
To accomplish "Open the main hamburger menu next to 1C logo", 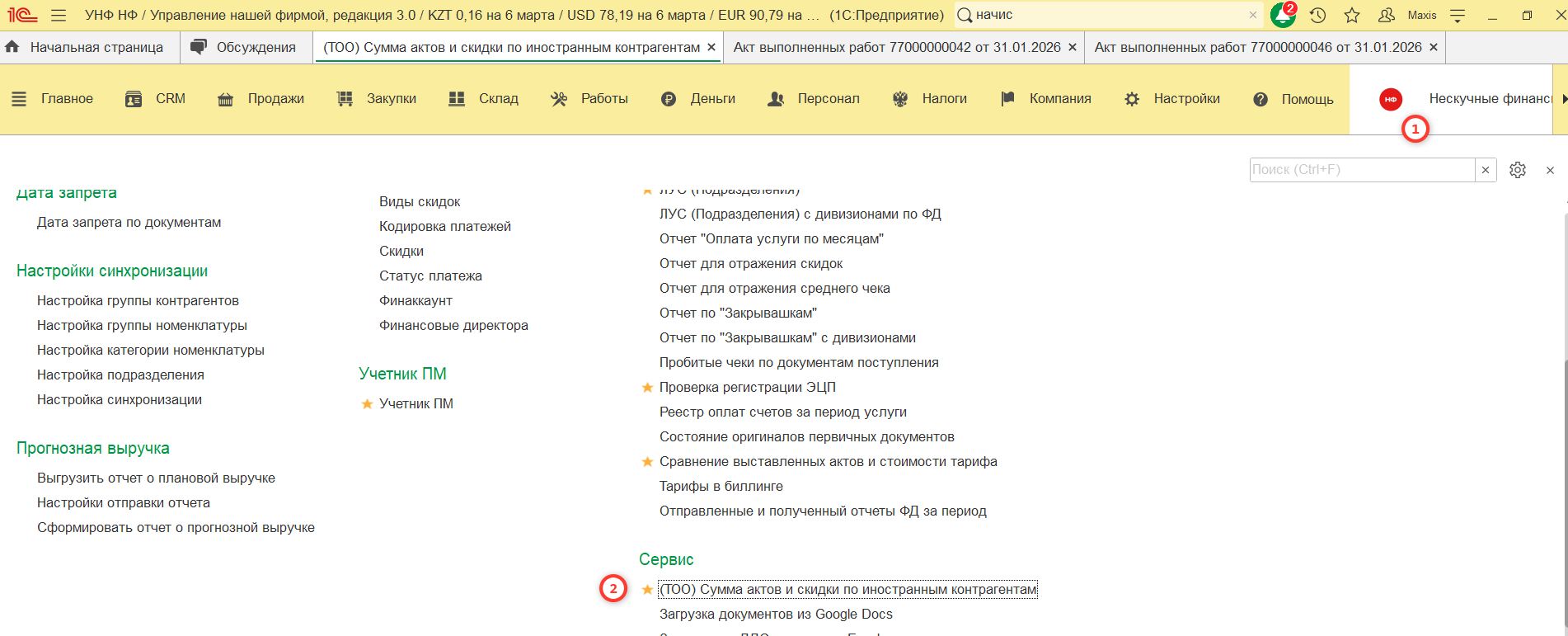I will pos(59,15).
